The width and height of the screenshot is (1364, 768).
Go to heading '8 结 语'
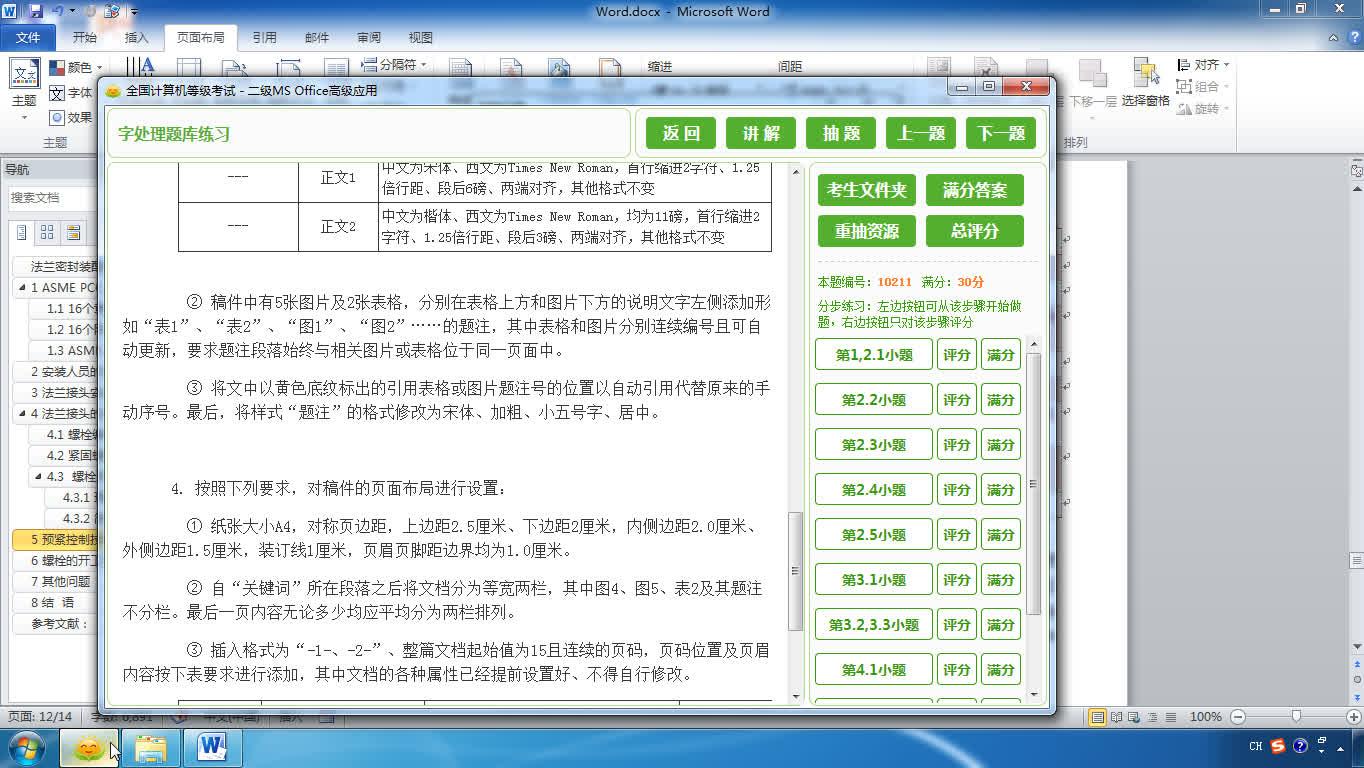point(57,603)
